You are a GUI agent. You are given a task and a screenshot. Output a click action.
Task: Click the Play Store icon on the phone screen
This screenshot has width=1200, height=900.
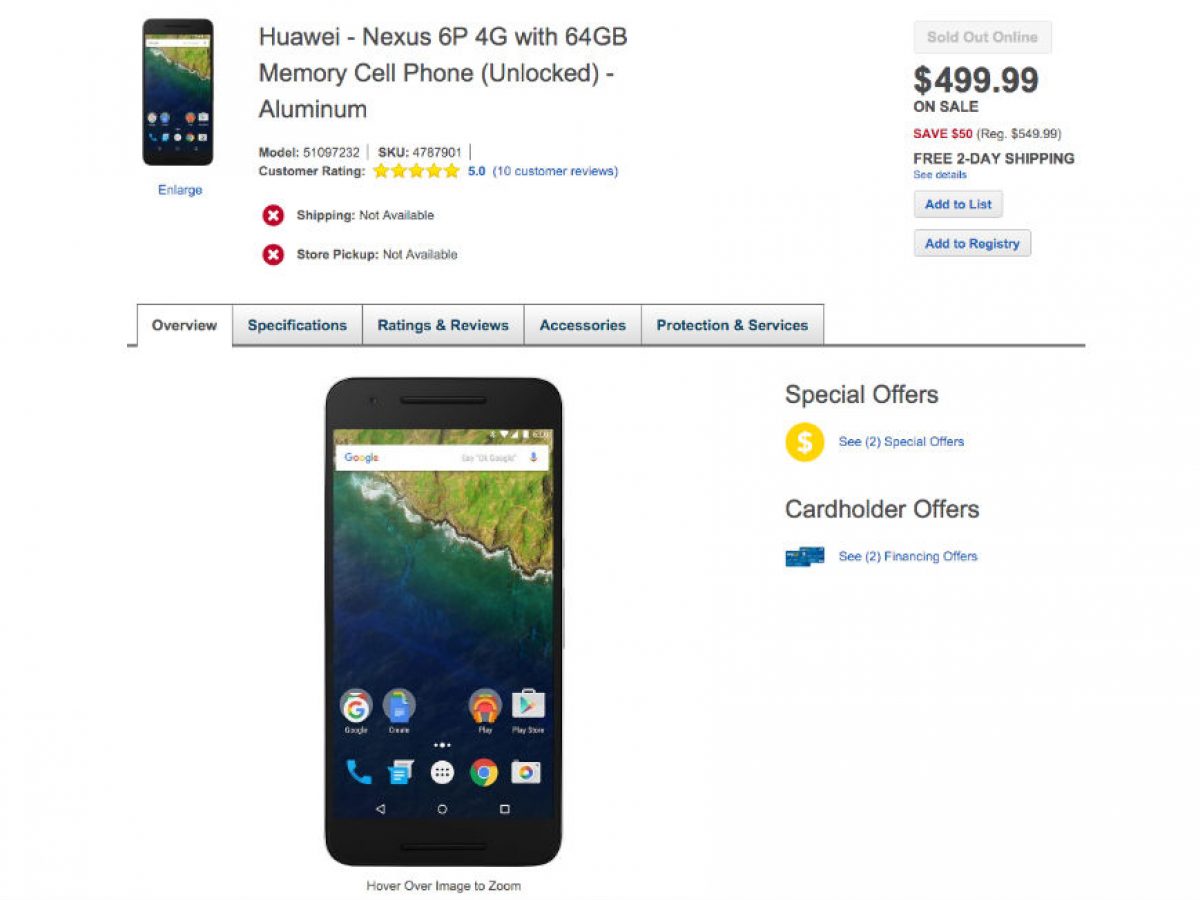(x=527, y=705)
